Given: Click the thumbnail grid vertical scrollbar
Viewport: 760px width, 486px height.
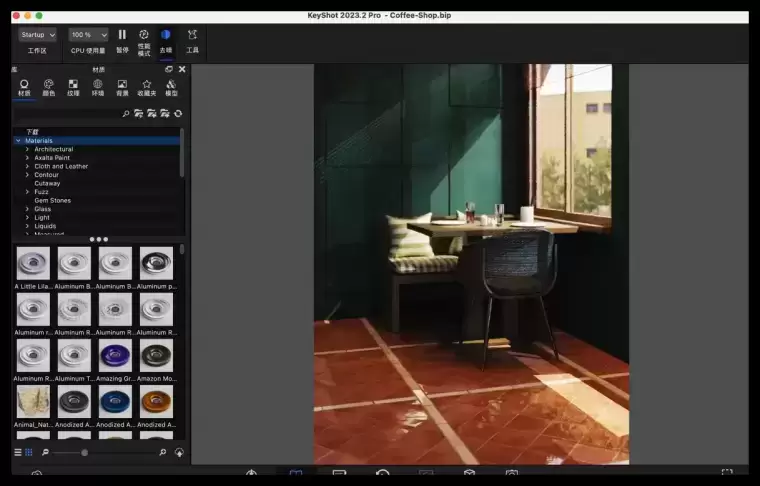Looking at the screenshot, I should (x=182, y=249).
